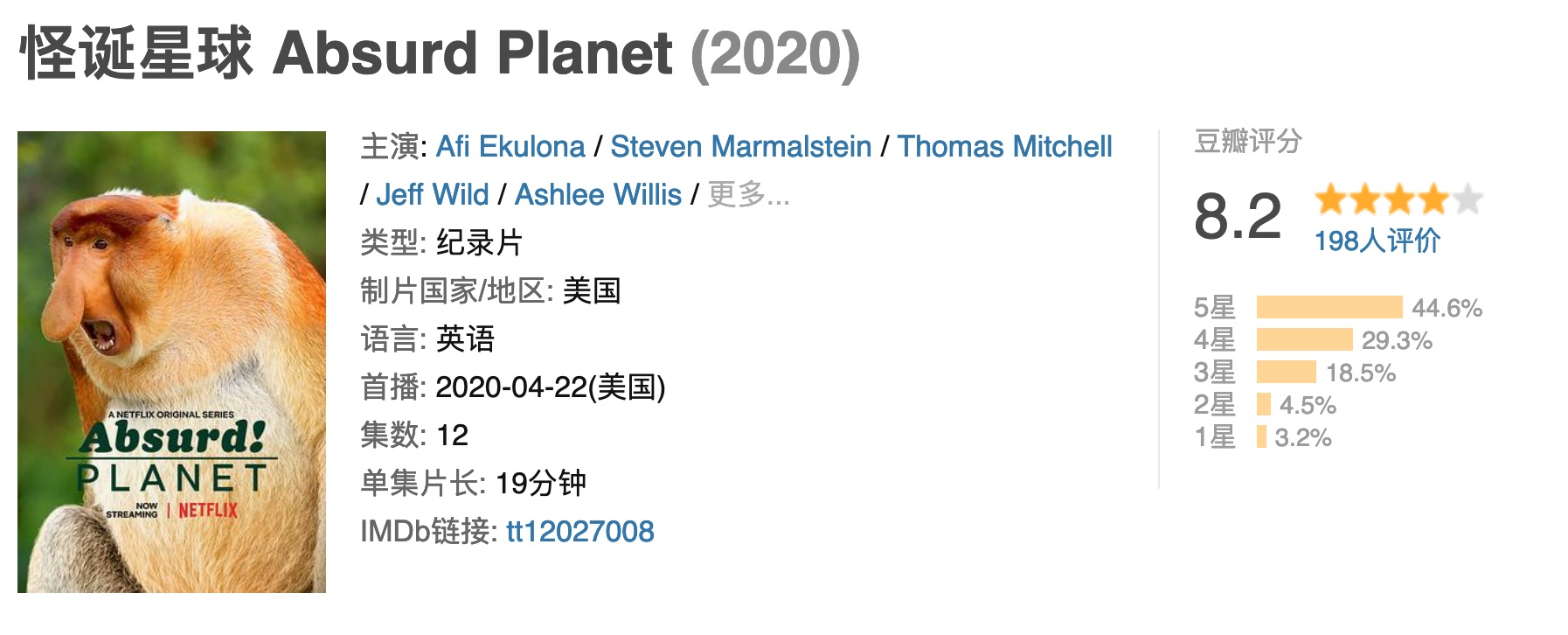The height and width of the screenshot is (635, 1568).
Task: Open Jeff Wild's profile link
Action: pyautogui.click(x=432, y=195)
